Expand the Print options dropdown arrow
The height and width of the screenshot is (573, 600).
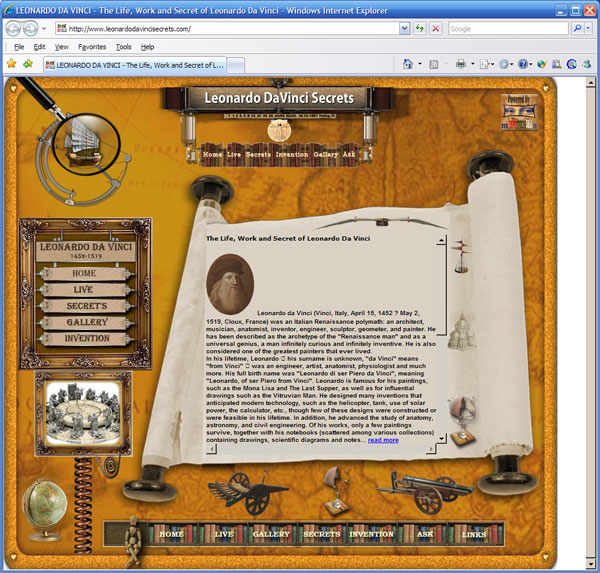(x=471, y=64)
